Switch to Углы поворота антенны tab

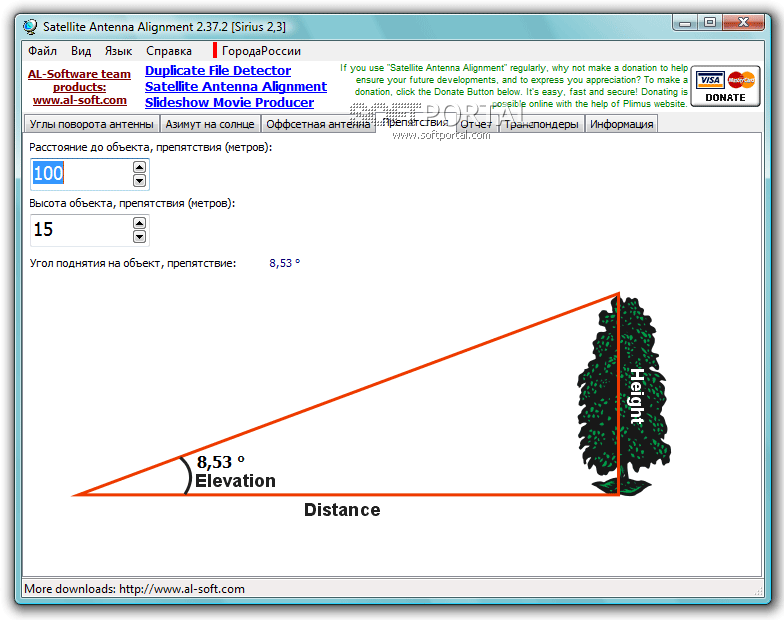tap(92, 124)
